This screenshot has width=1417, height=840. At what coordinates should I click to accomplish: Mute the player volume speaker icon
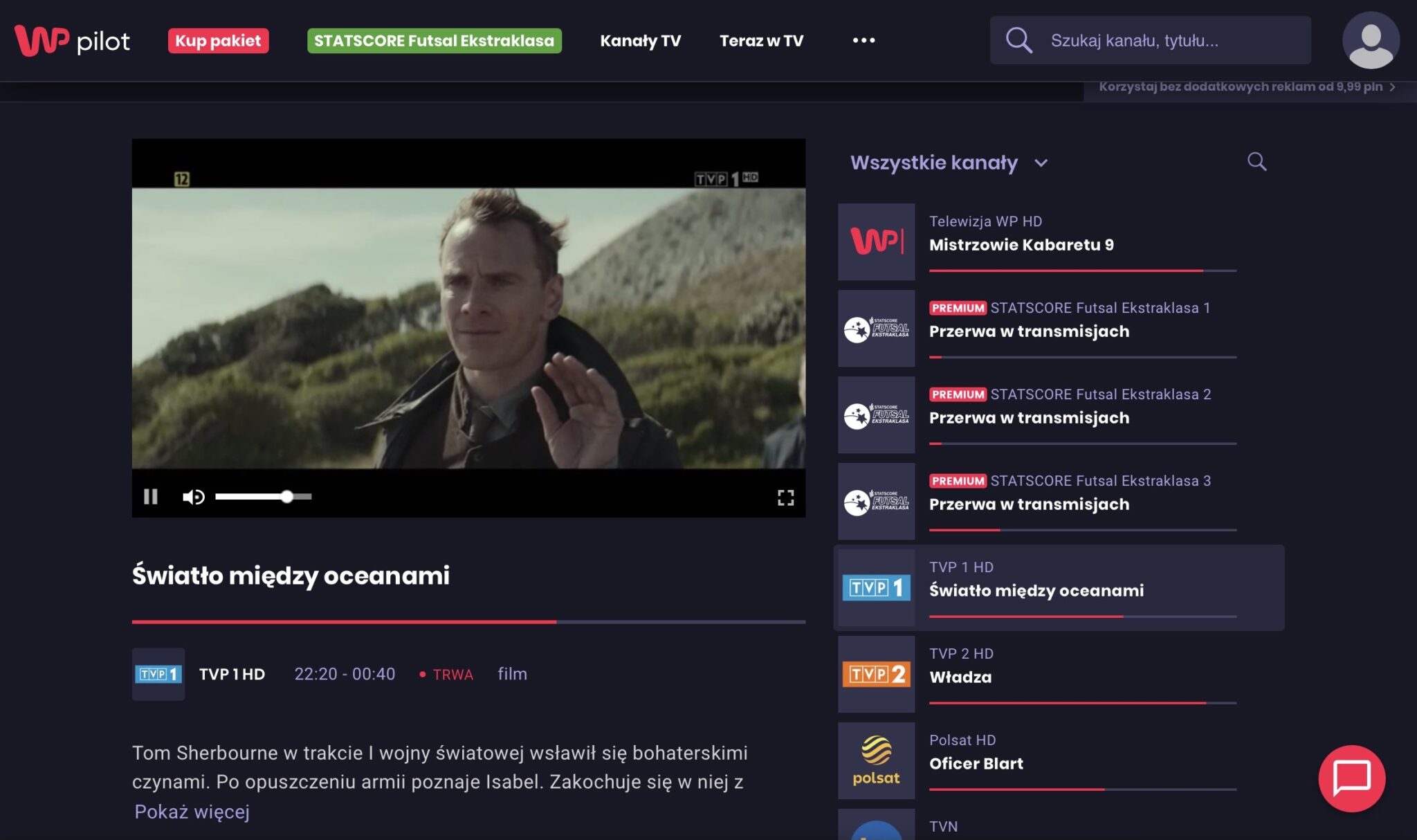[x=193, y=497]
